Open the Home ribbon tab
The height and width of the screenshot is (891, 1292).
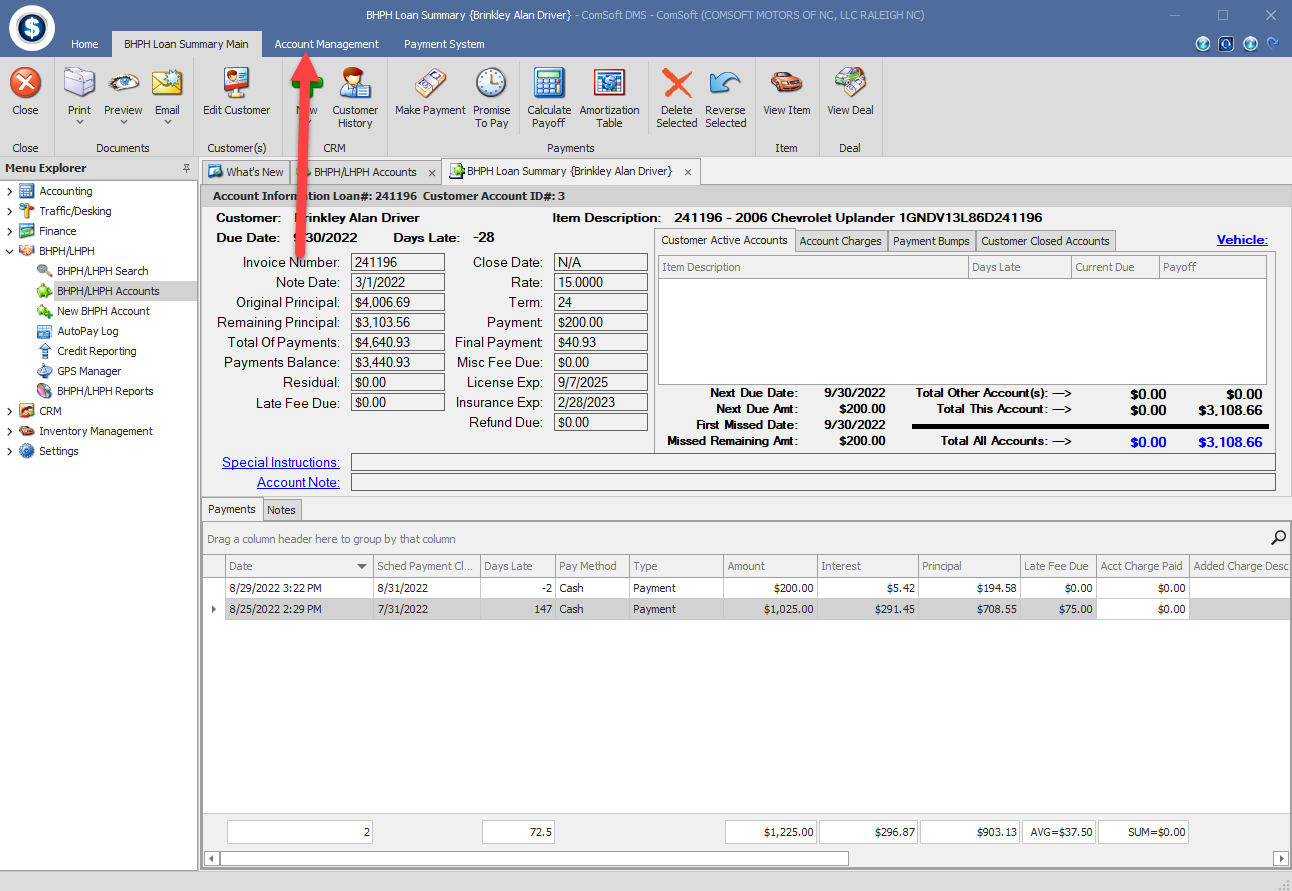[85, 44]
